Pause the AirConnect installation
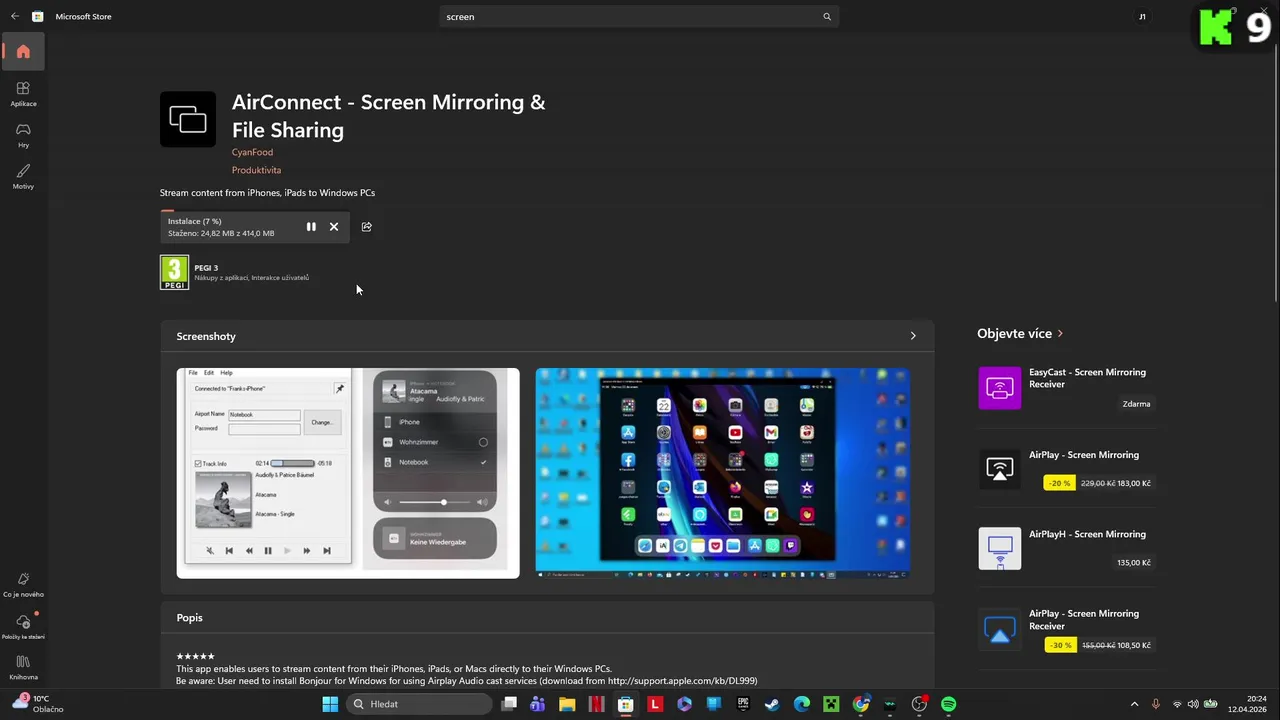Screen dimensions: 1280x720 pyautogui.click(x=311, y=227)
